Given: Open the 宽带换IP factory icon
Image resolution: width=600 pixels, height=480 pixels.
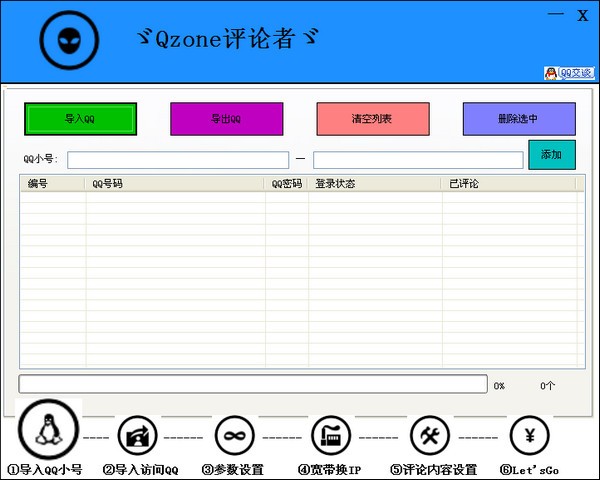Looking at the screenshot, I should point(331,435).
